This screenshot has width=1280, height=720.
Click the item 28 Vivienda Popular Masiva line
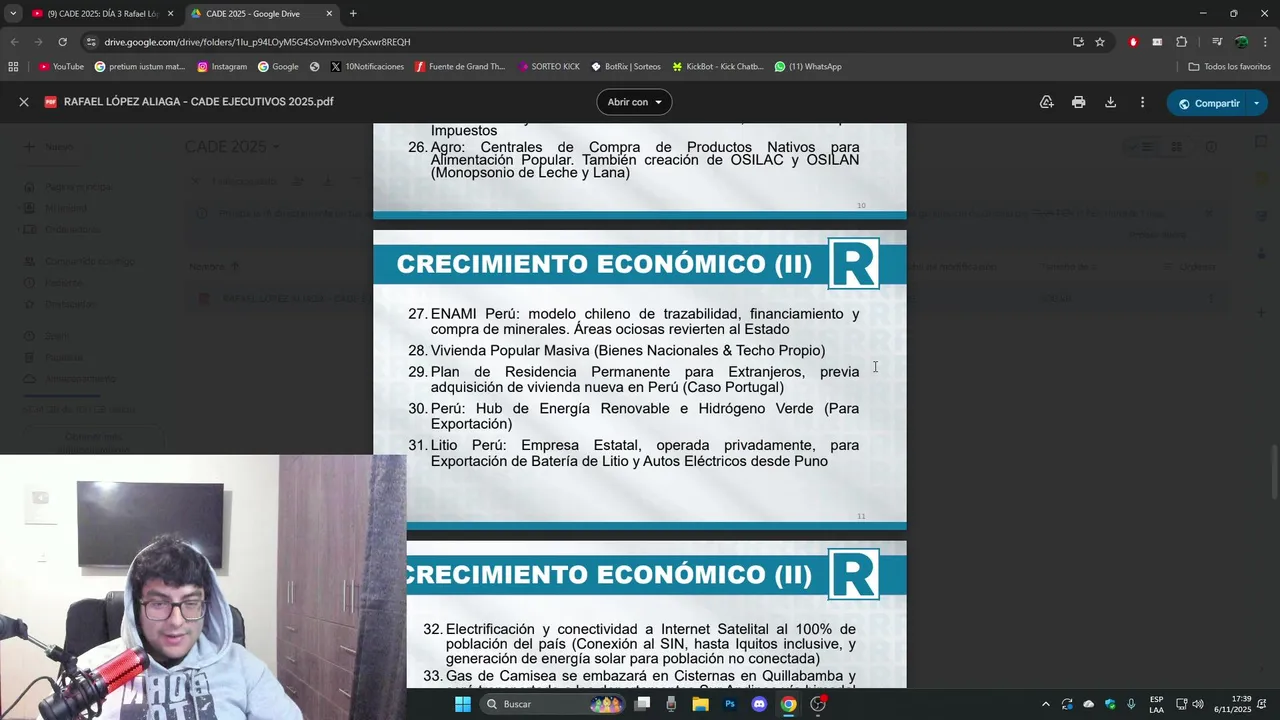[x=617, y=351]
